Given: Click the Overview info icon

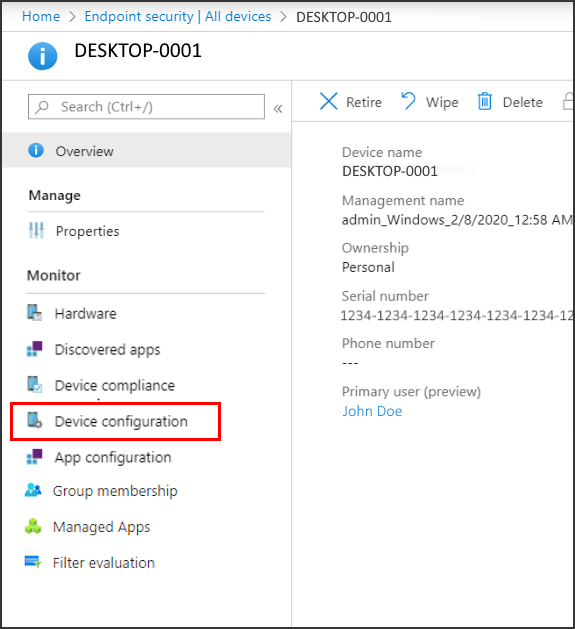Looking at the screenshot, I should (x=36, y=150).
